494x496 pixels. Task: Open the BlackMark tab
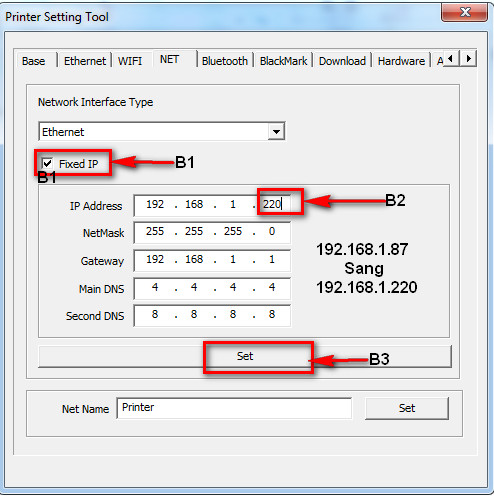coord(283,61)
